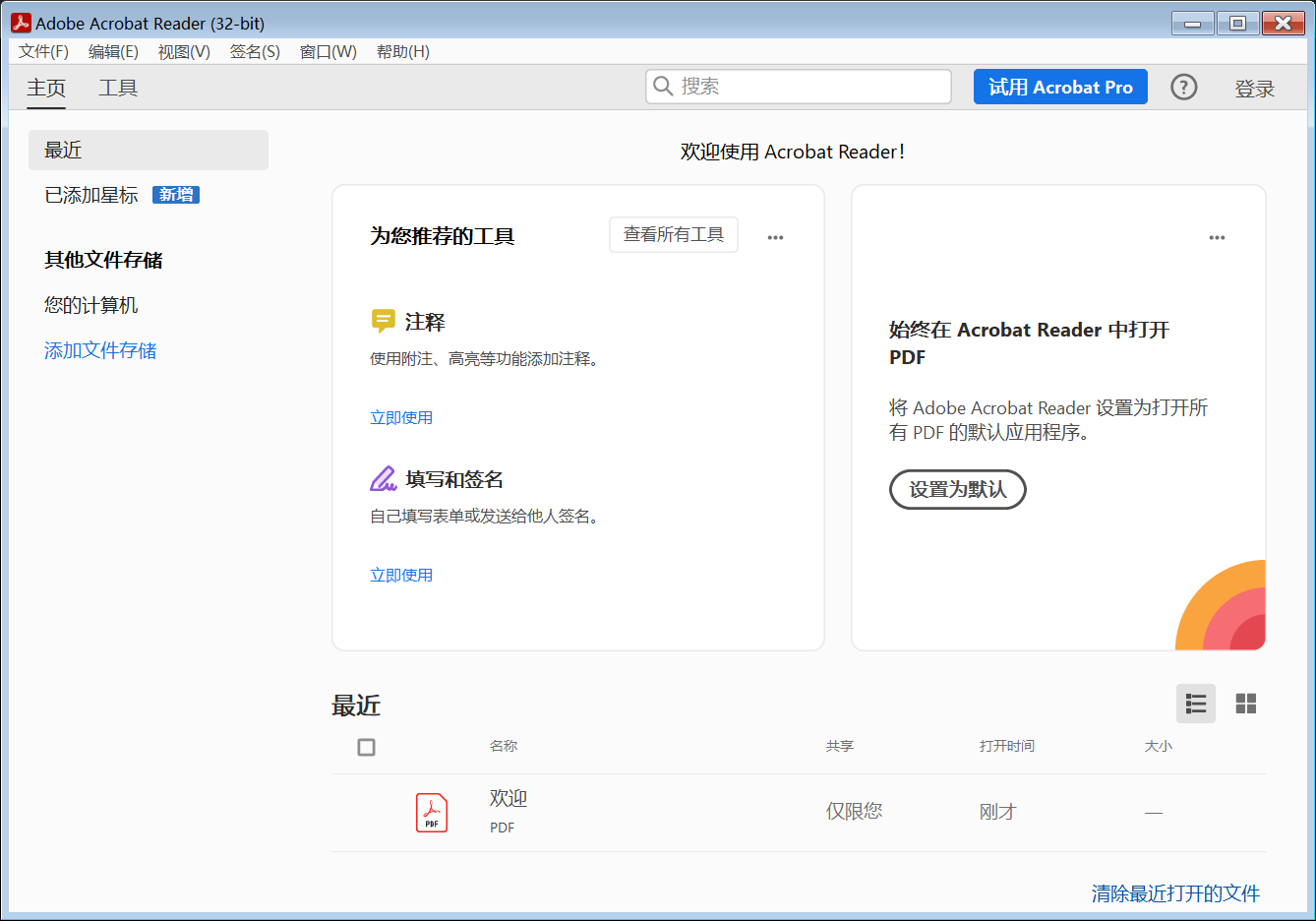Screen dimensions: 1316x921
Task: Click 立即使用 under 填写和签名
Action: pyautogui.click(x=401, y=575)
